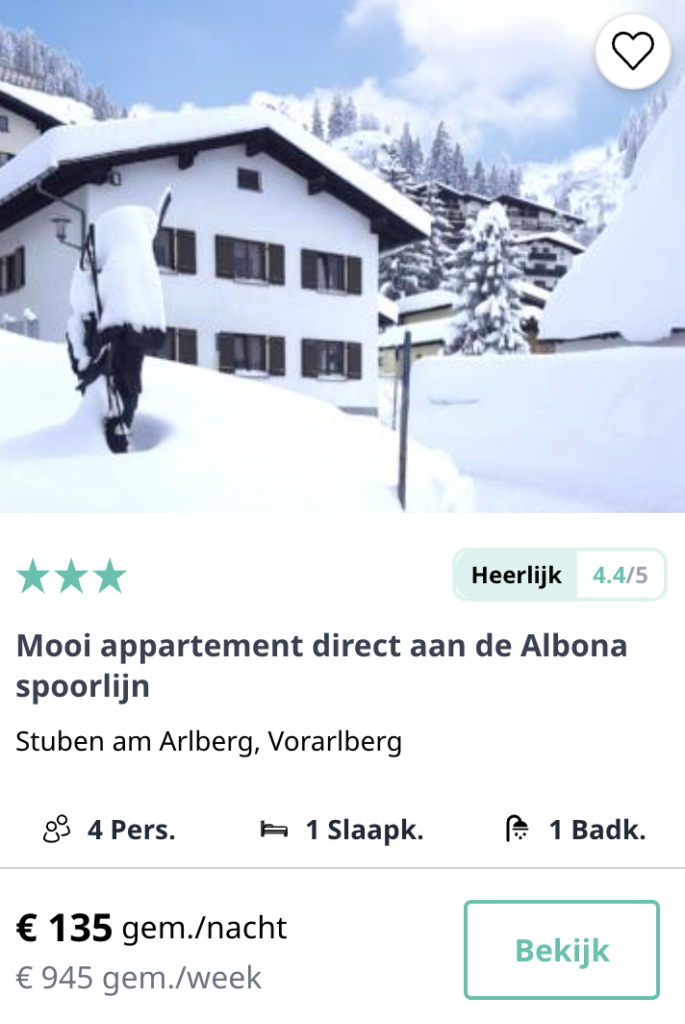This screenshot has height=1024, width=685.
Task: Click the word spoorlijn in title
Action: 83,687
